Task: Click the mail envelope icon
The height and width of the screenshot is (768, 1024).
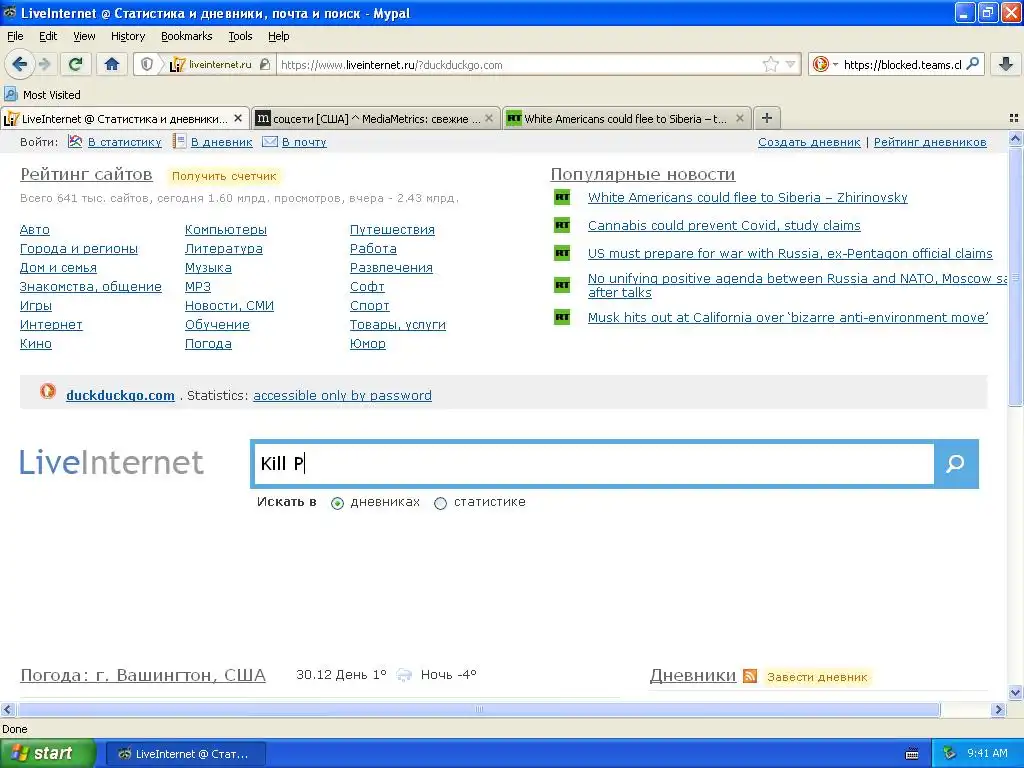Action: (x=270, y=142)
